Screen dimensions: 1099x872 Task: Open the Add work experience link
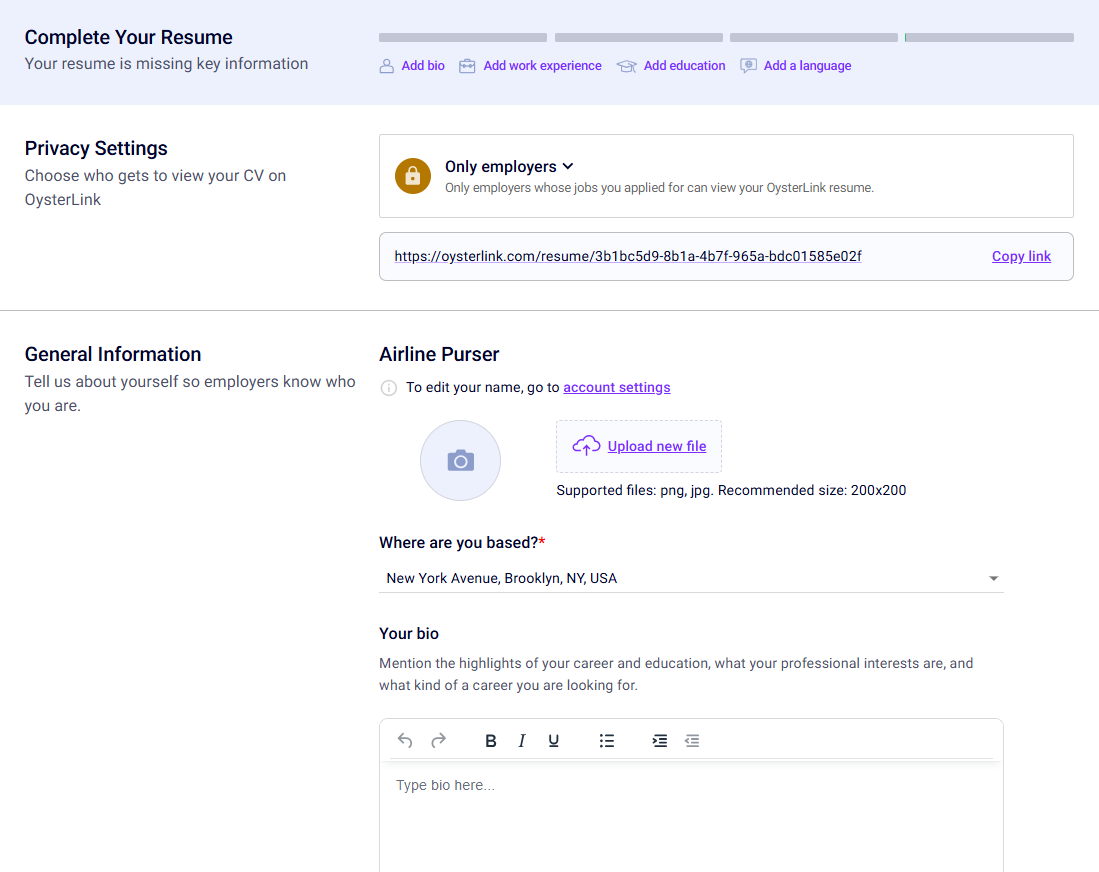pos(542,65)
